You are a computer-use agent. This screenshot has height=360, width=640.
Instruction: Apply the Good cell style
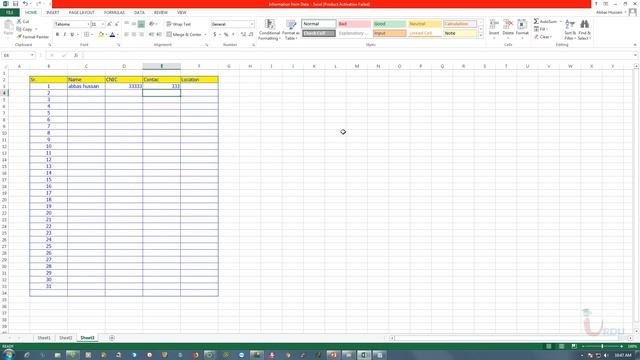click(x=389, y=24)
